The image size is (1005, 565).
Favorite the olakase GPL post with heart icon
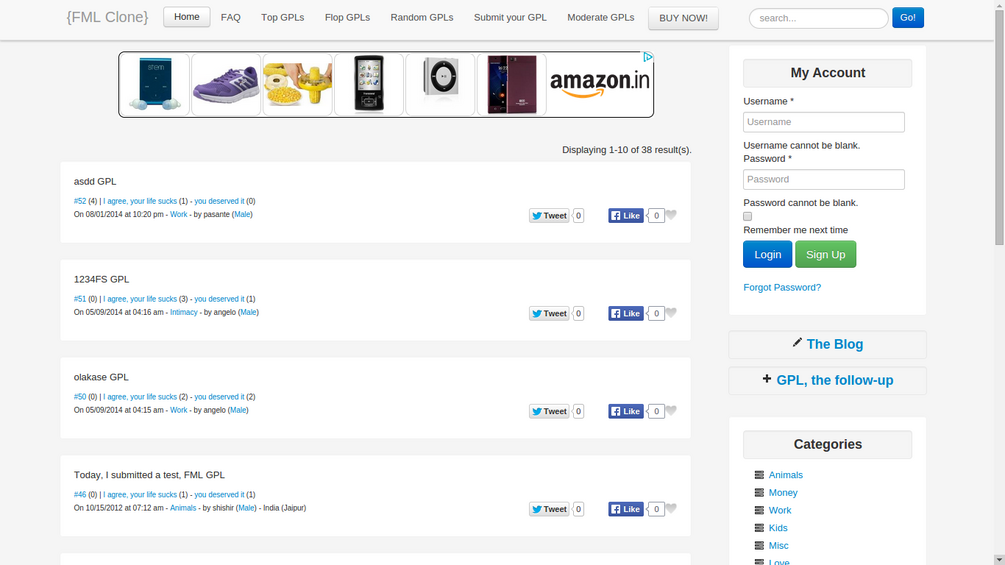click(671, 411)
